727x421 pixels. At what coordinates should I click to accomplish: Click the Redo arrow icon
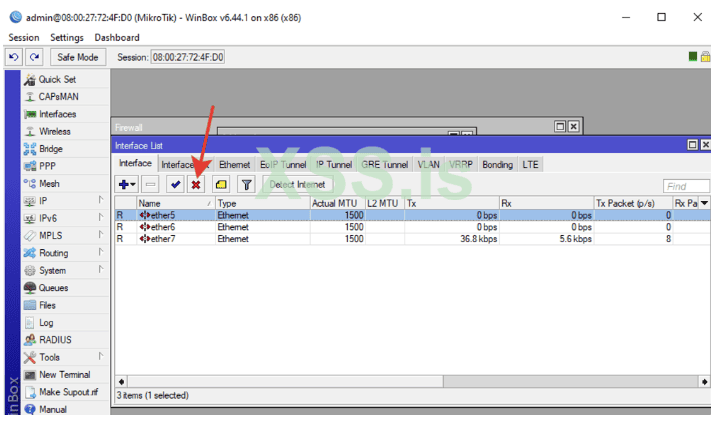tap(34, 57)
